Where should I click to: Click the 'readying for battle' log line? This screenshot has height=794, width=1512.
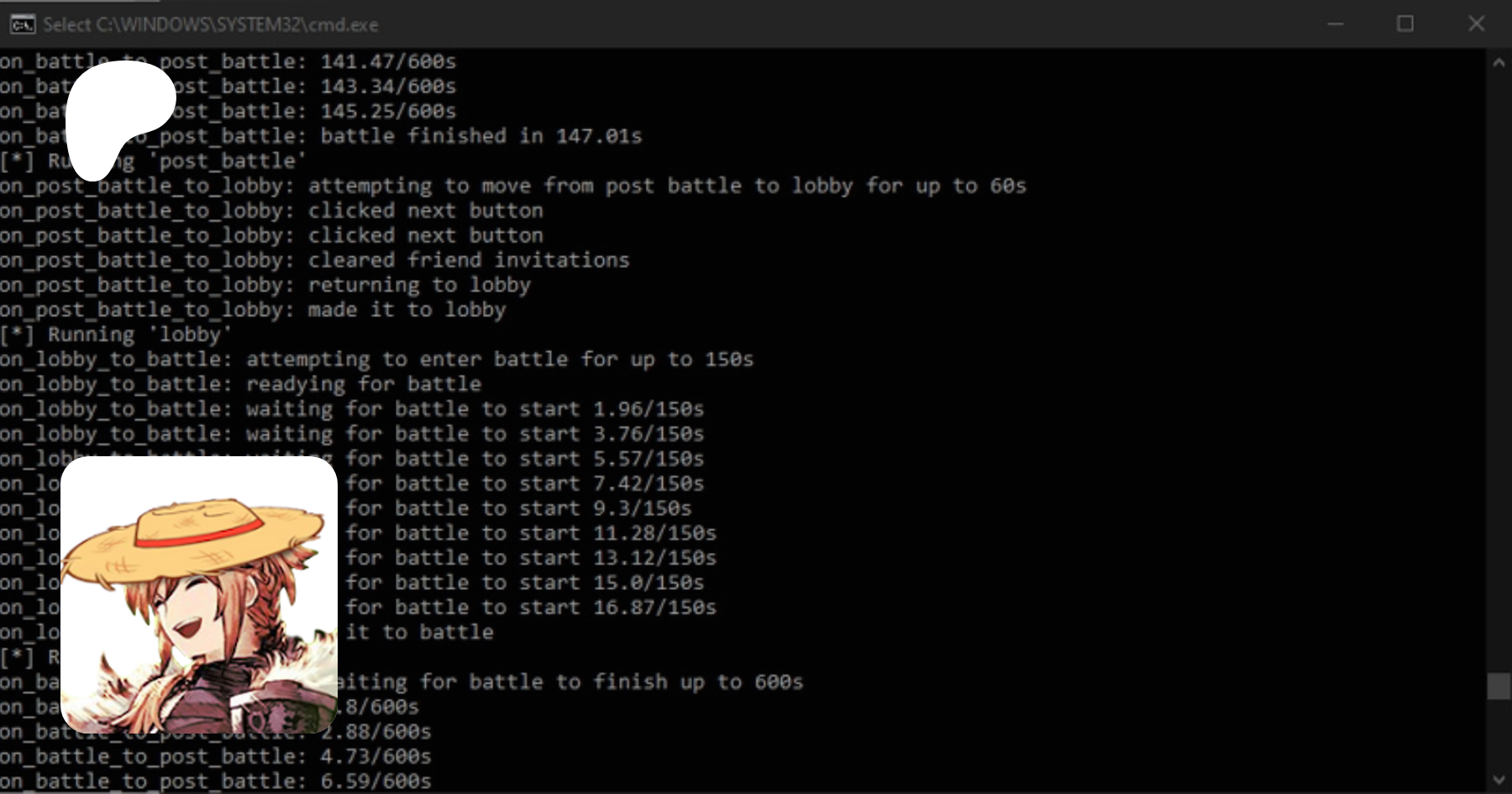[363, 385]
